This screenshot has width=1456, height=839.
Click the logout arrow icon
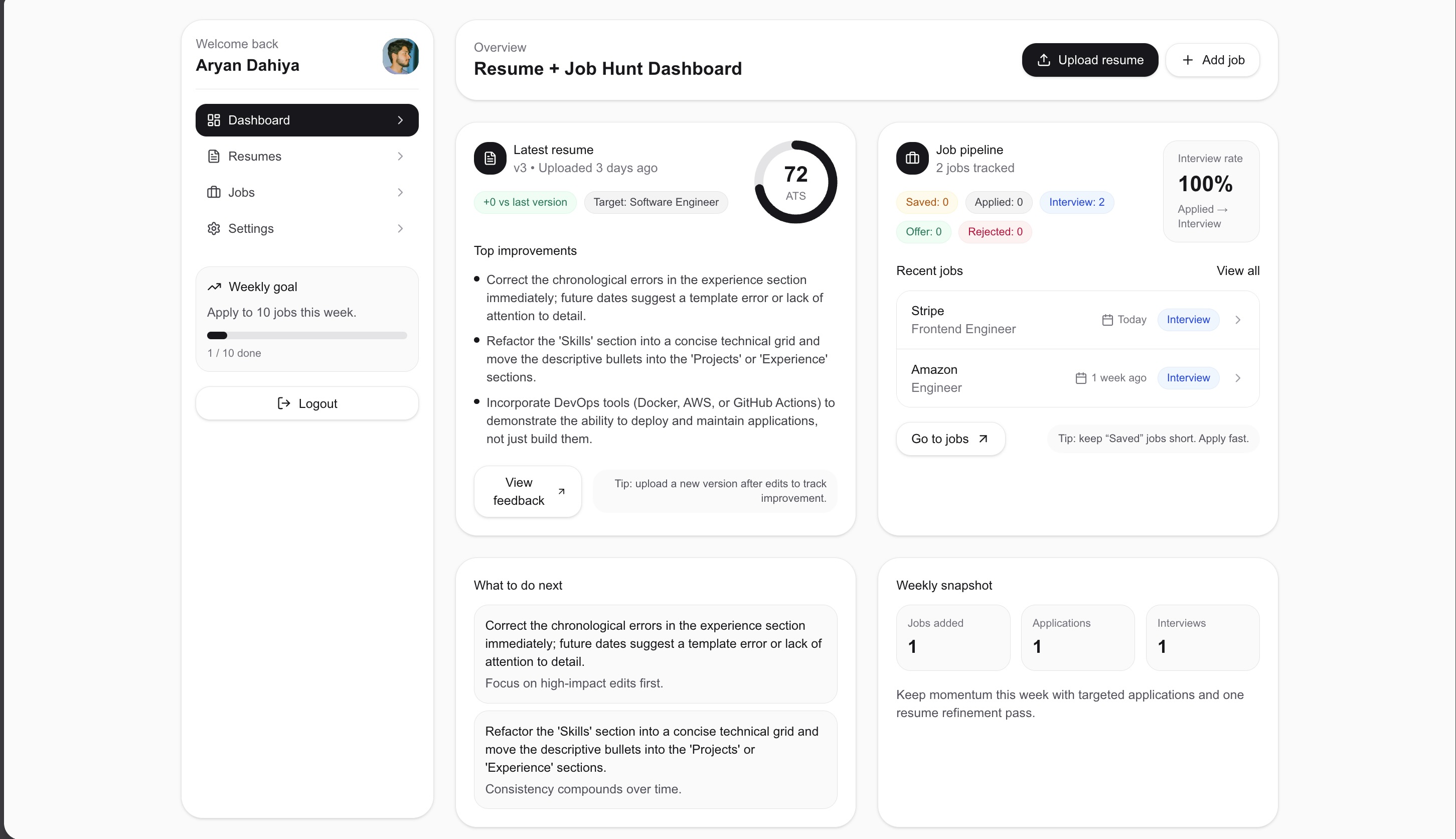pos(284,403)
